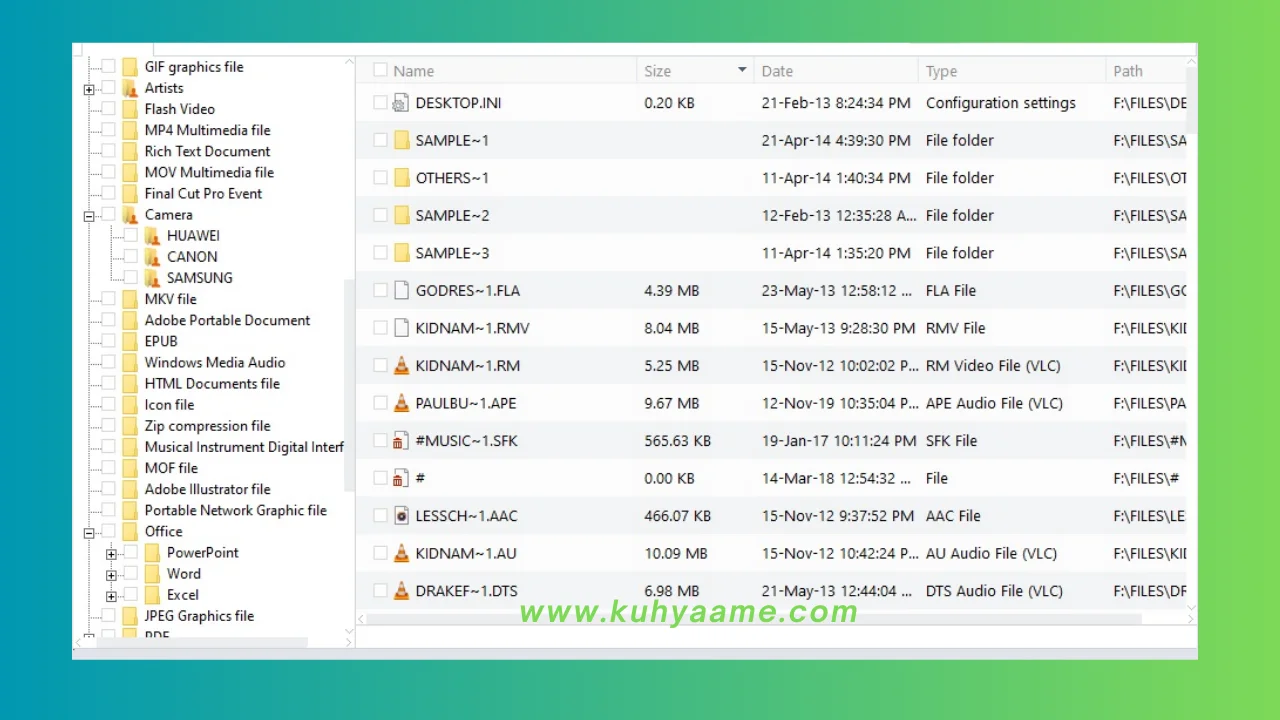Sort files by Size column header

(x=657, y=71)
